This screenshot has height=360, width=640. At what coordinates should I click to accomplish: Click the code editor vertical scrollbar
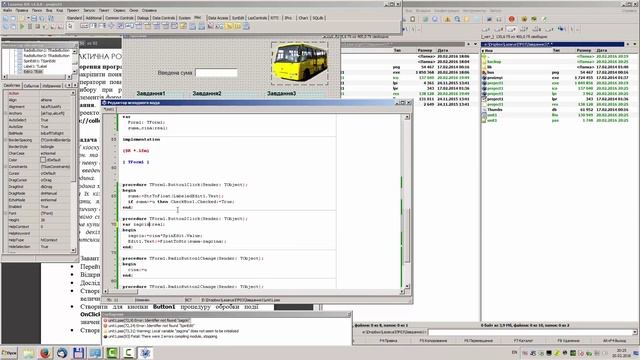point(407,202)
